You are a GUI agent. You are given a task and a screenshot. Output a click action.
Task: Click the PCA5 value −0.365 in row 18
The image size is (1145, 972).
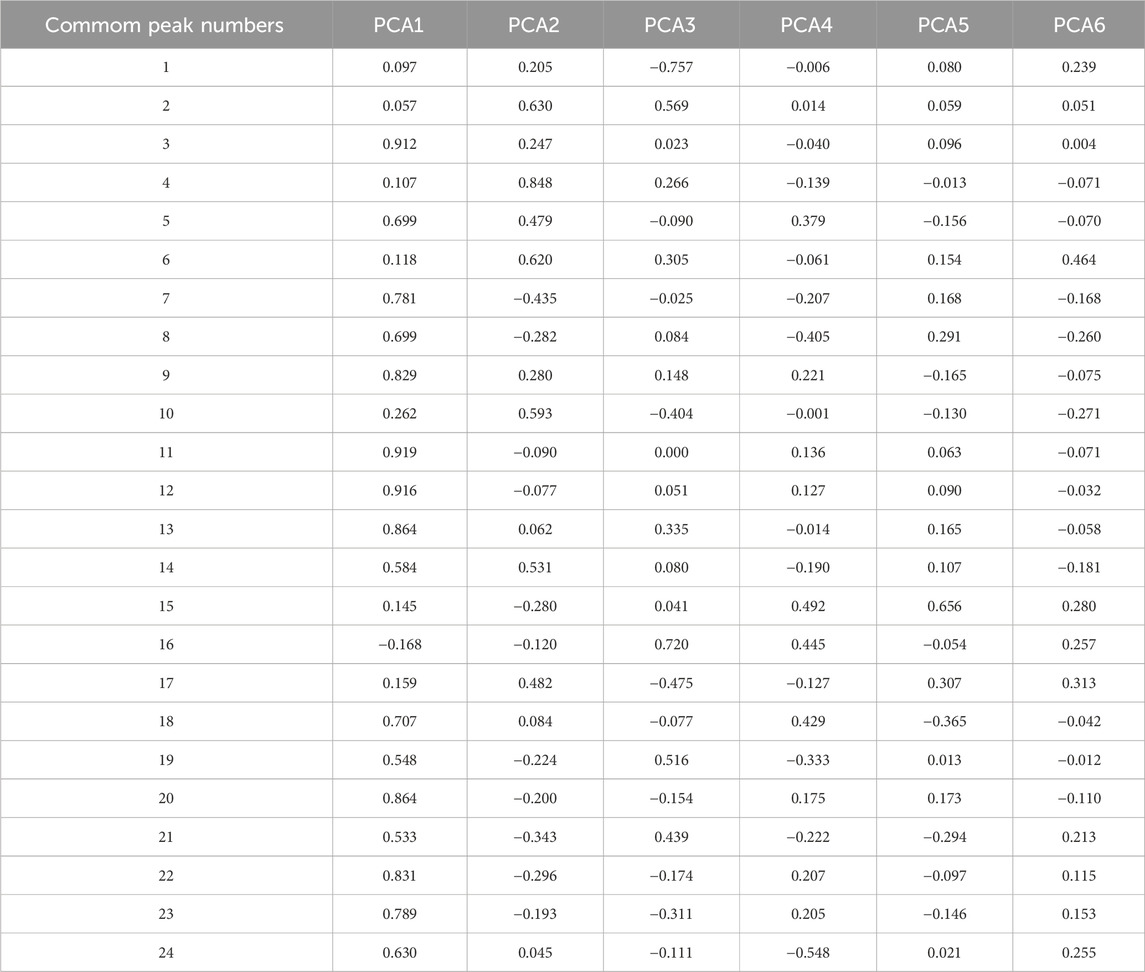944,722
